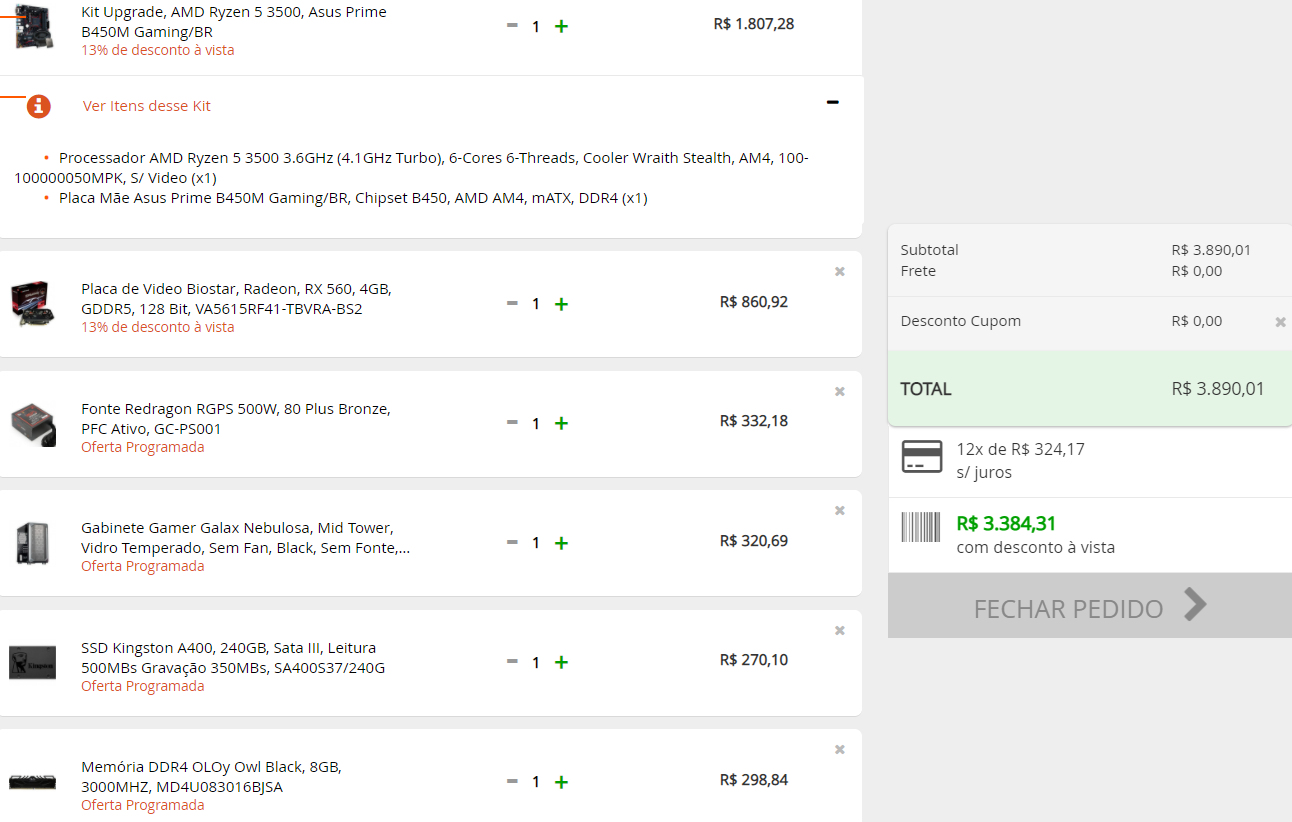The image size is (1292, 822).
Task: Select the price R$ 270,10
Action: click(754, 660)
